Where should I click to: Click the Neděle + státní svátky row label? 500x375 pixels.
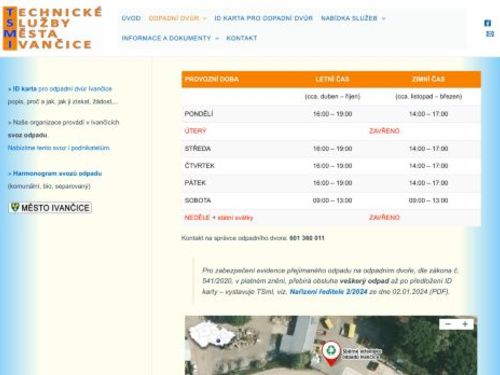pyautogui.click(x=219, y=218)
